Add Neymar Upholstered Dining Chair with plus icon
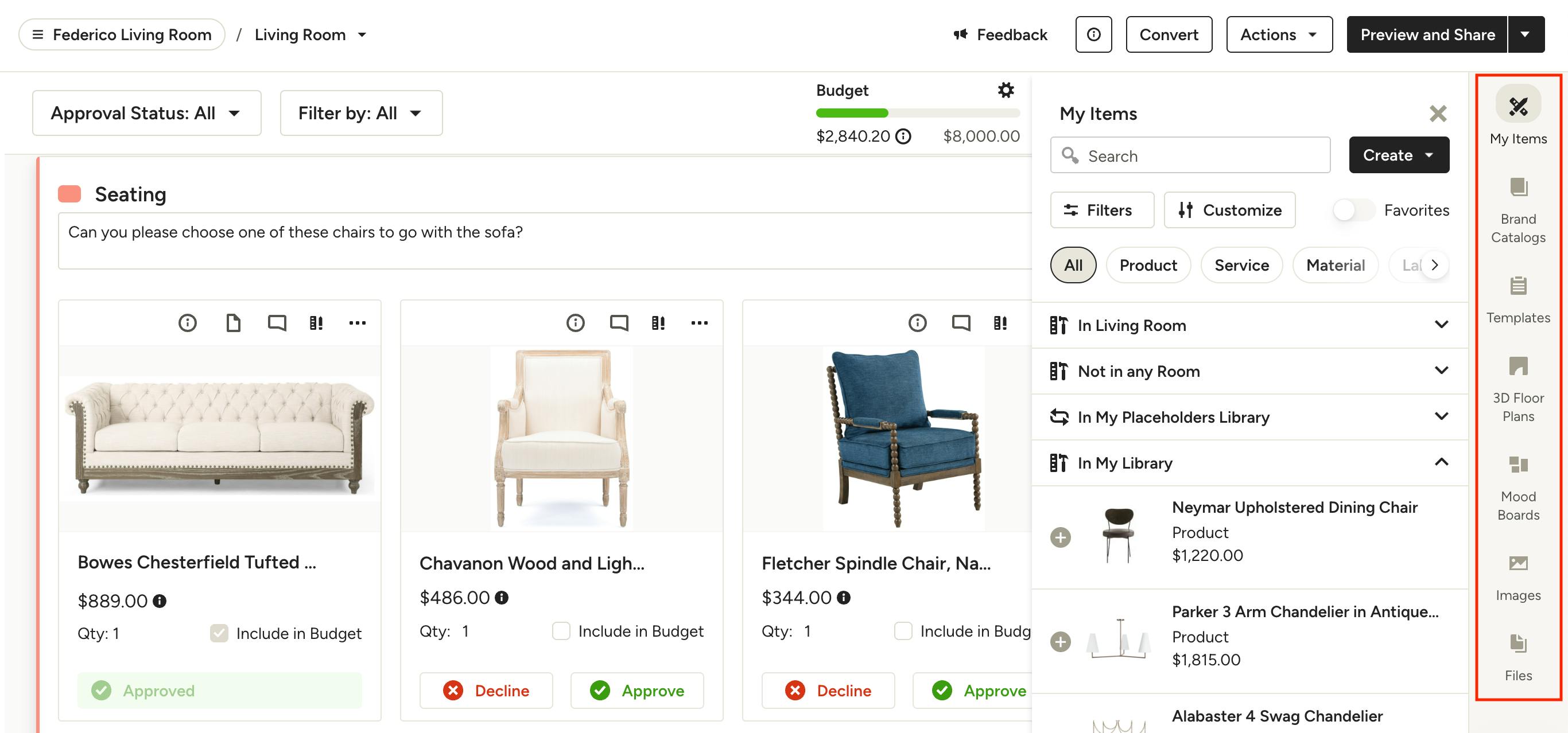The height and width of the screenshot is (733, 1568). click(x=1060, y=537)
